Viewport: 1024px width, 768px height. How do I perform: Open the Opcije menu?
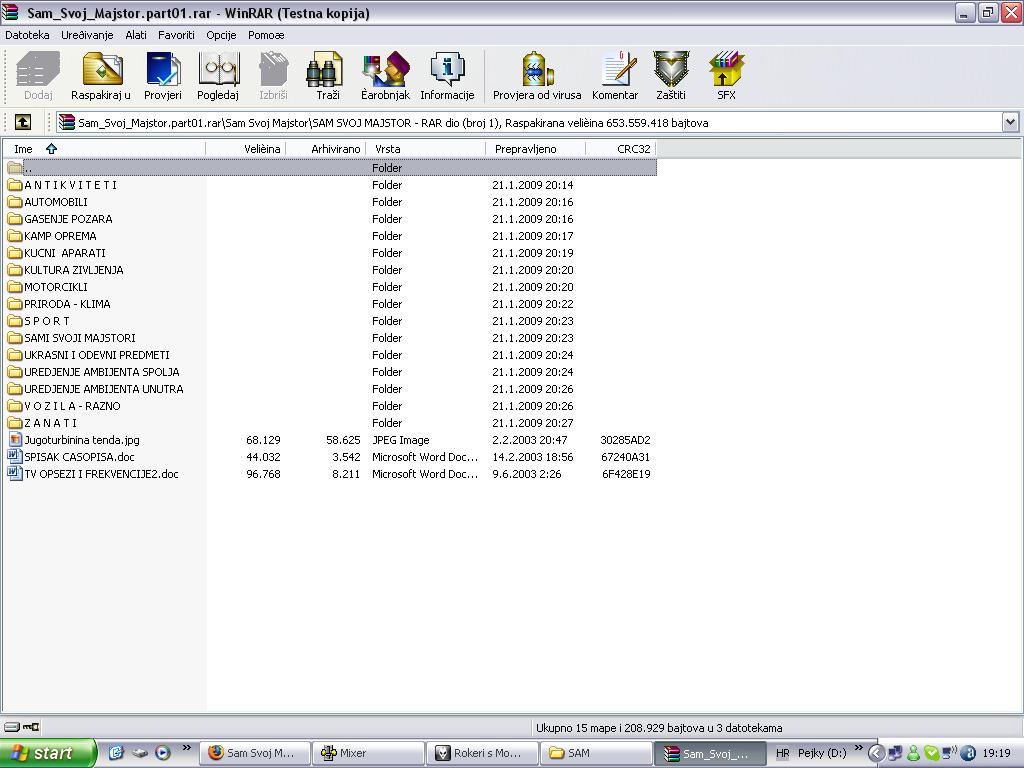pyautogui.click(x=221, y=35)
